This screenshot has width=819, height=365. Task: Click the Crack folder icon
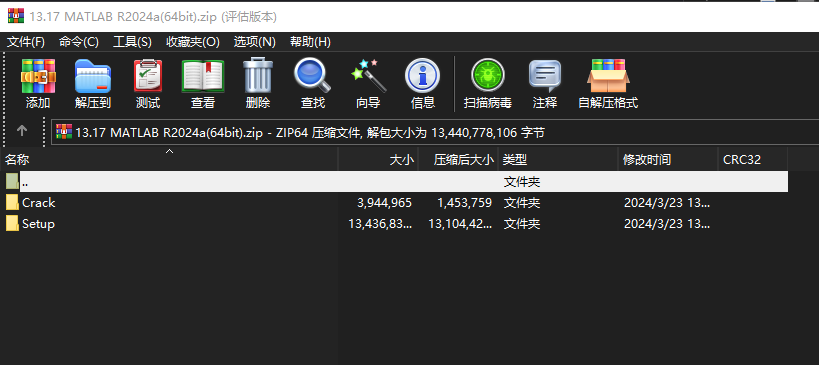pyautogui.click(x=13, y=203)
